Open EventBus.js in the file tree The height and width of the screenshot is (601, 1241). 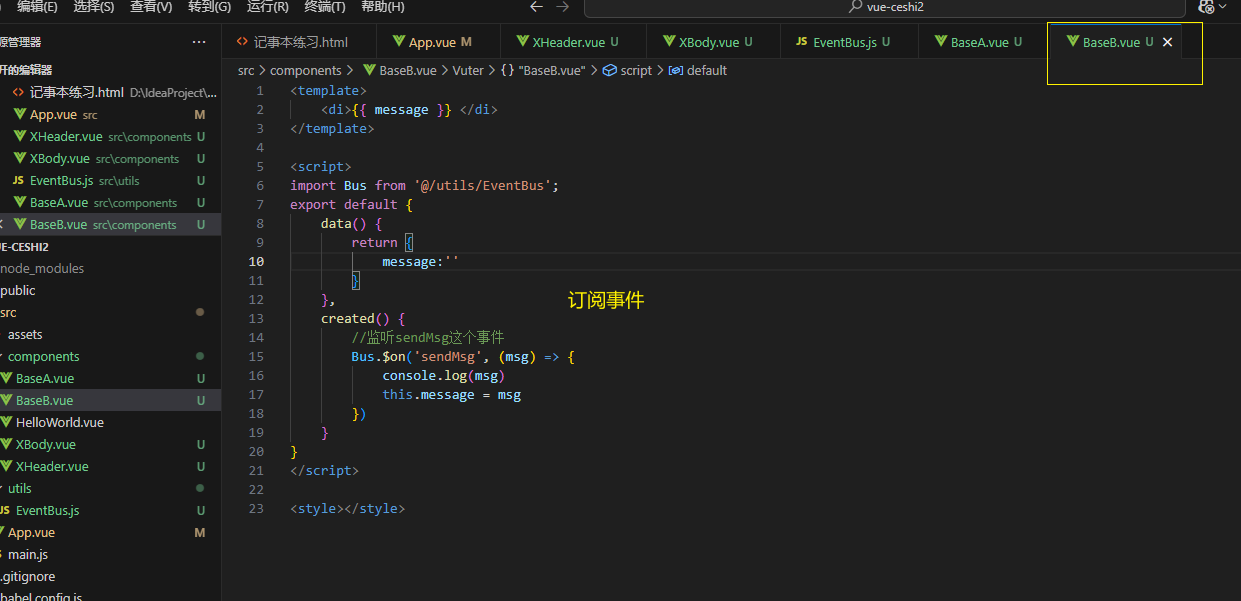(110, 510)
